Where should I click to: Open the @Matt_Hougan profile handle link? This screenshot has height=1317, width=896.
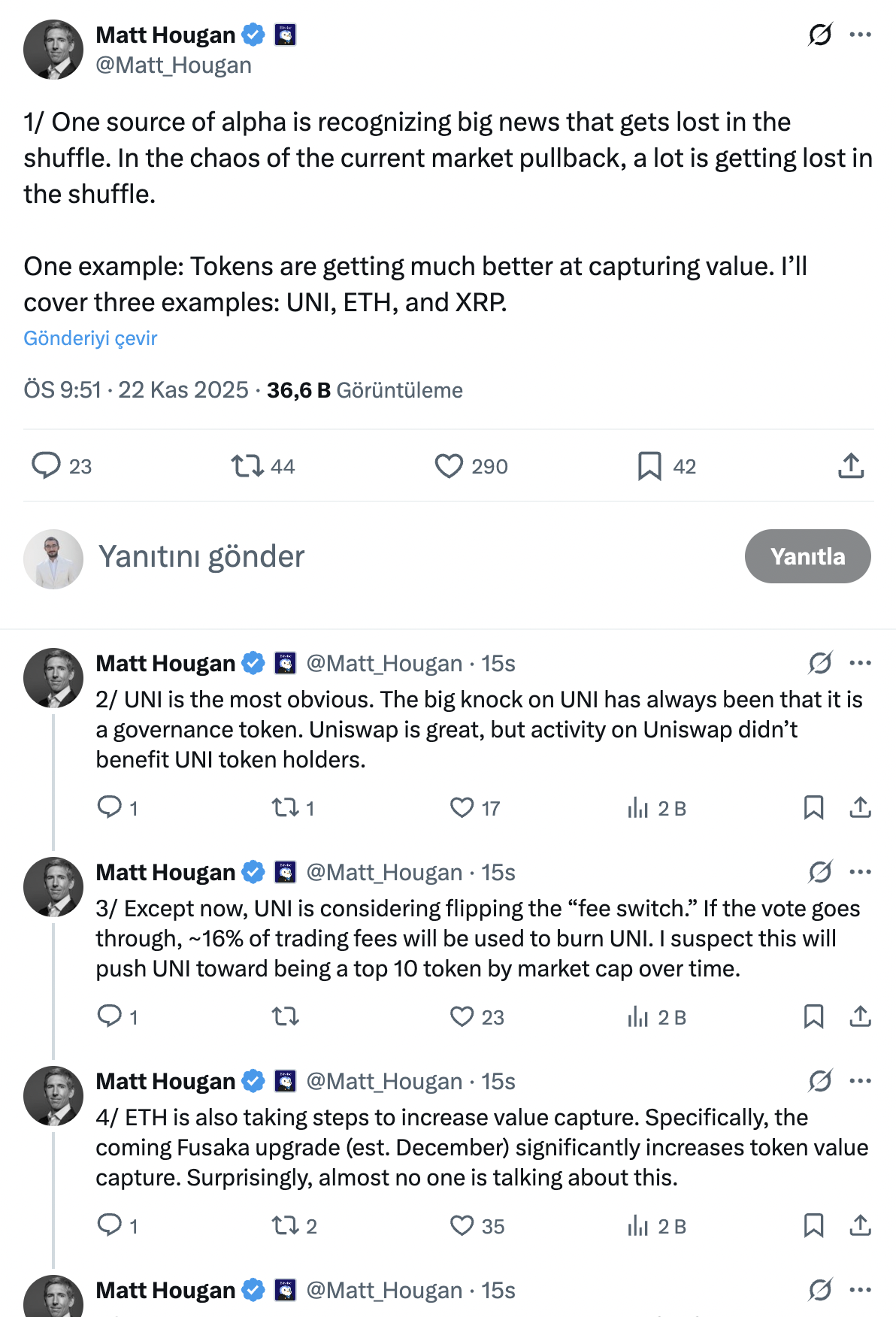[174, 65]
